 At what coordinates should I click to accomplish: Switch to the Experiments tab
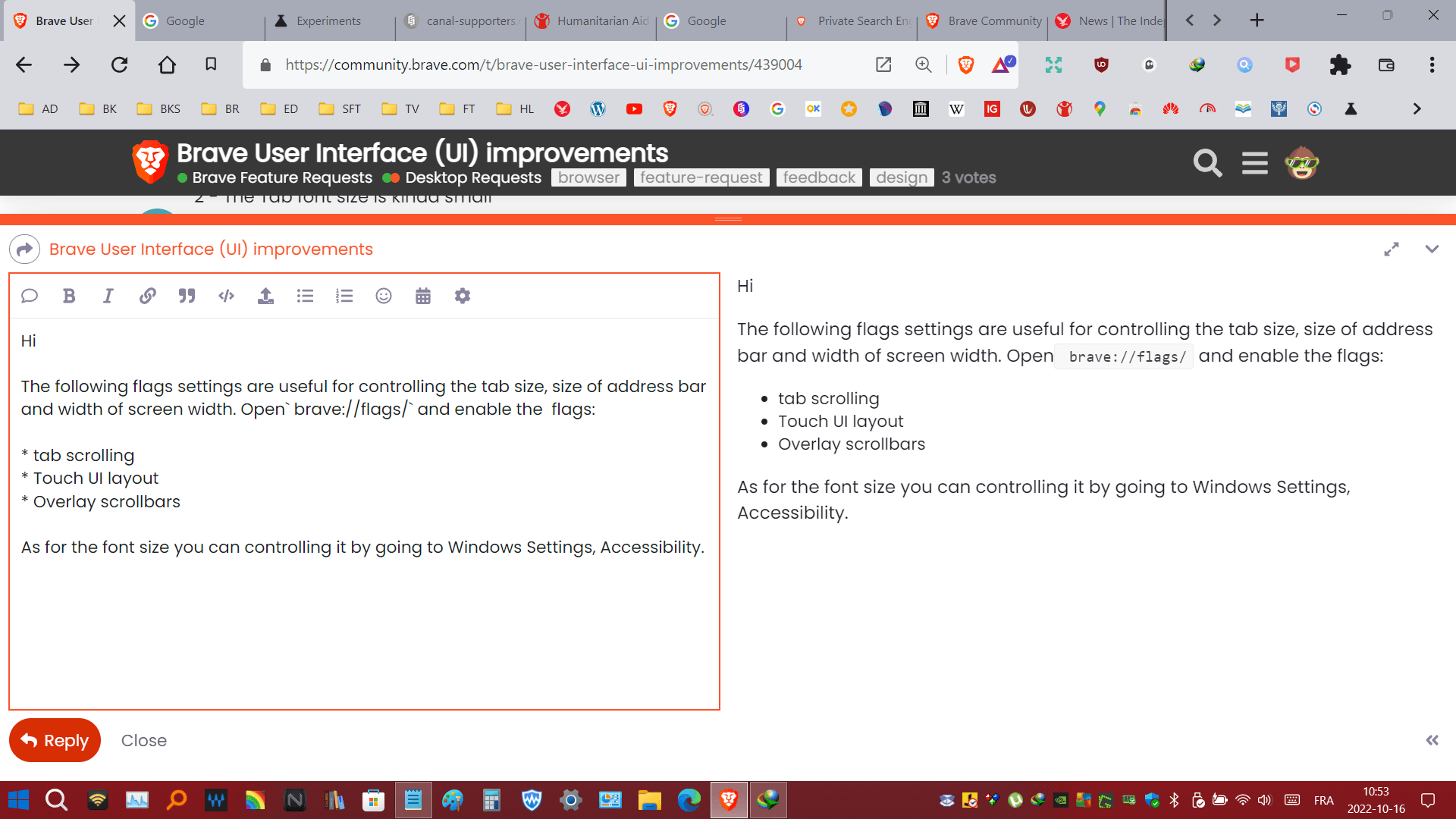(x=328, y=20)
